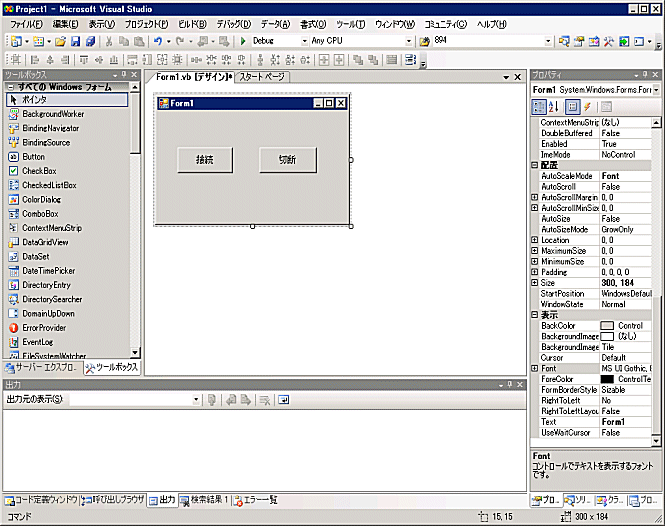The image size is (665, 526).
Task: Open the Toolbox via hammer and wrench icon
Action: (x=609, y=41)
